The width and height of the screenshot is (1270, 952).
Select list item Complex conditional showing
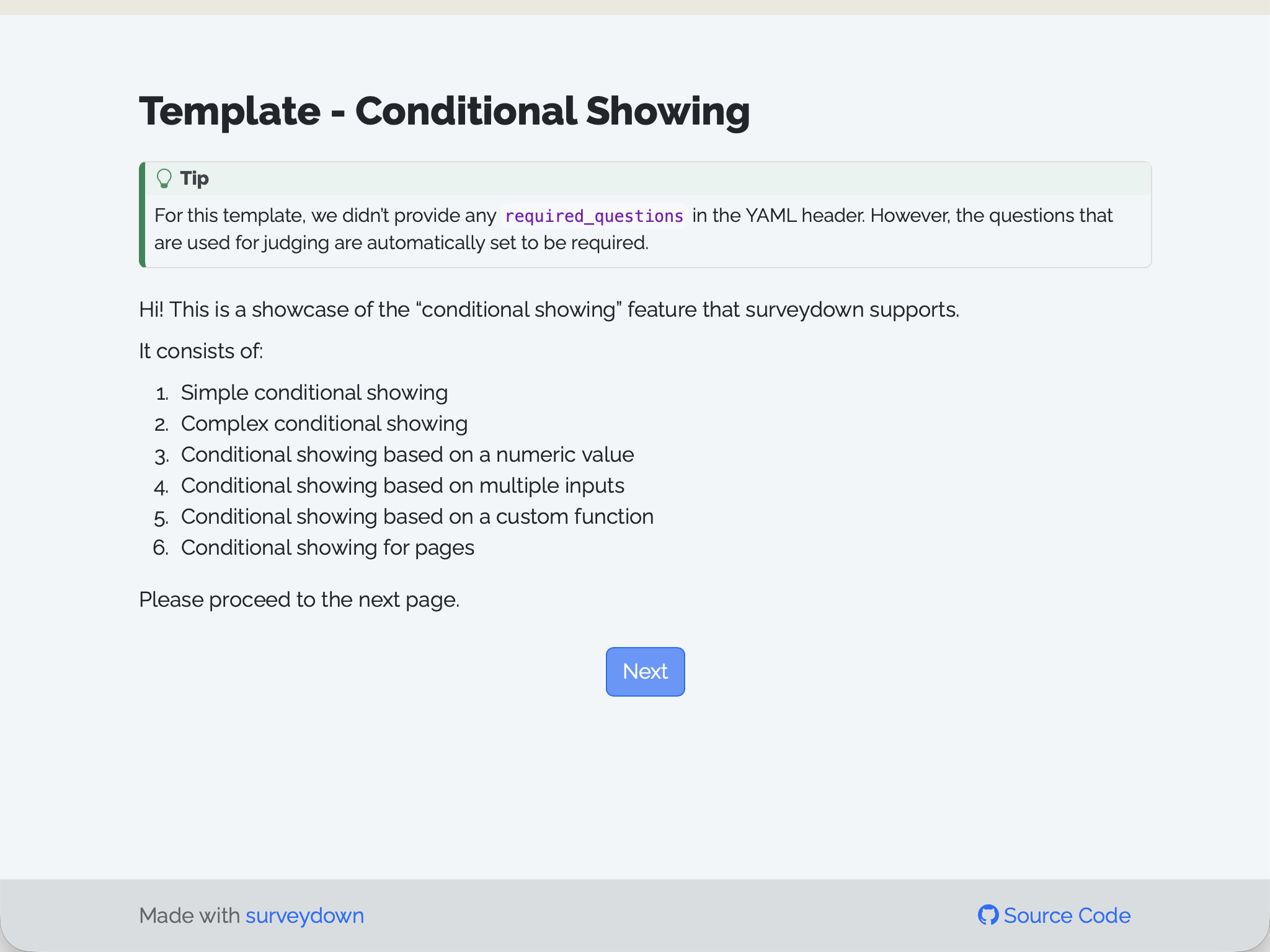324,423
